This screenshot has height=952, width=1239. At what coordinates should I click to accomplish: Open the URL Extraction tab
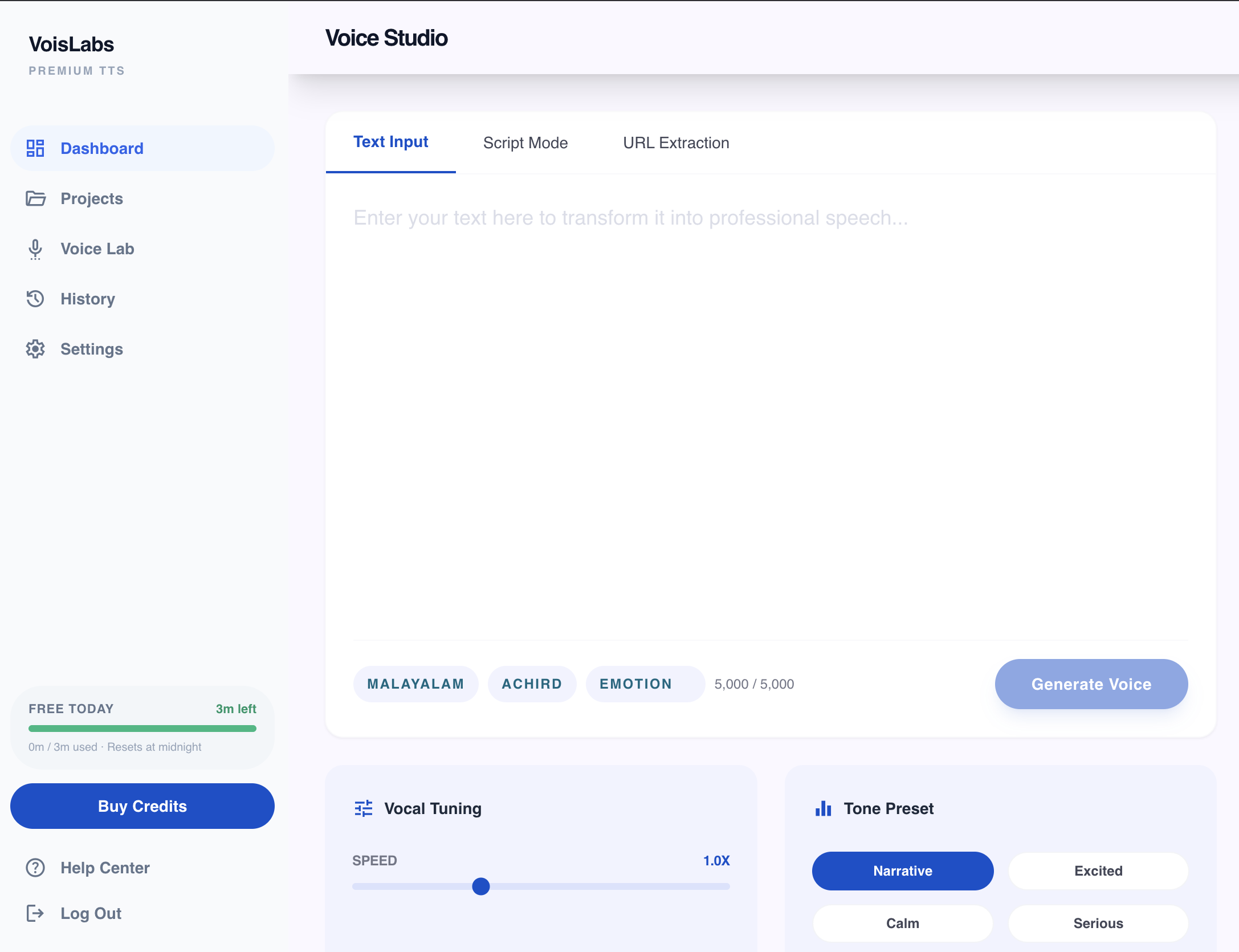[x=676, y=143]
